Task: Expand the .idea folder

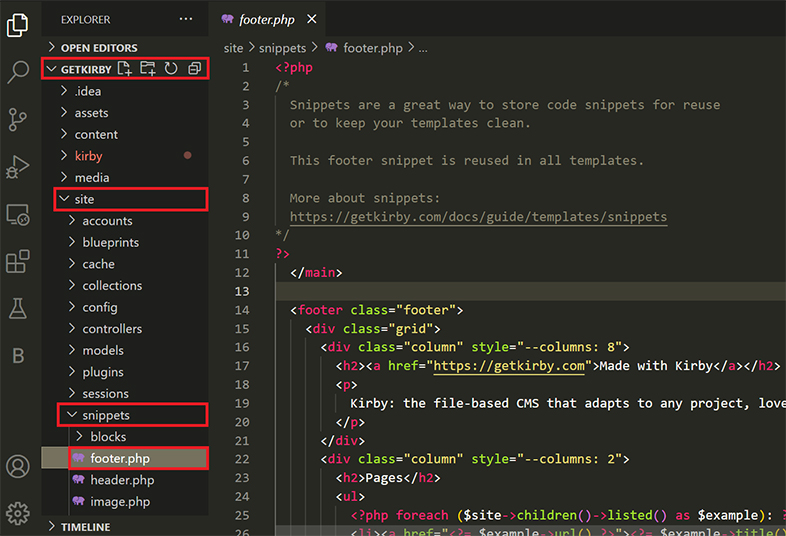Action: coord(125,91)
